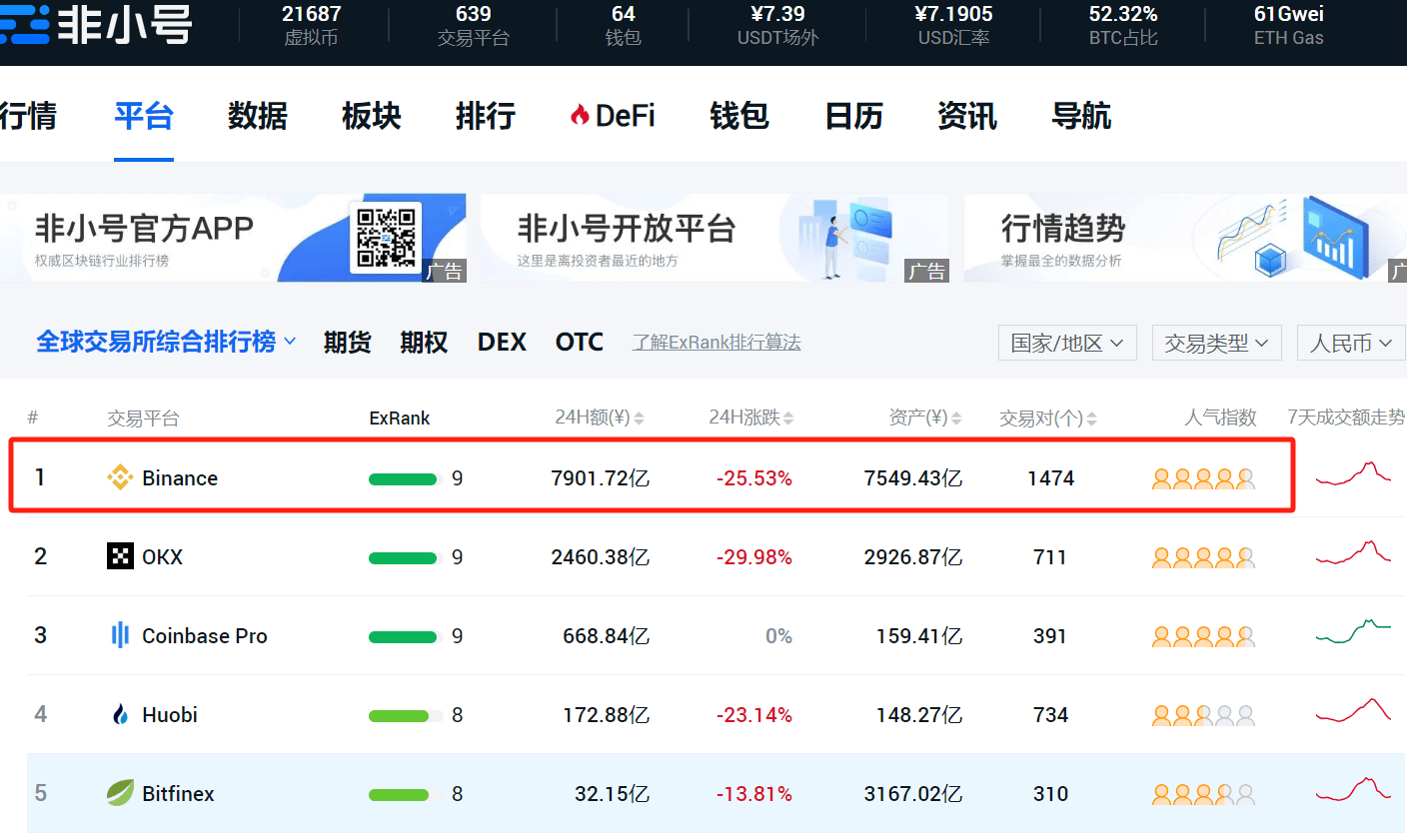The image size is (1407, 840).
Task: Click Binance ExRank score bar
Action: [404, 478]
